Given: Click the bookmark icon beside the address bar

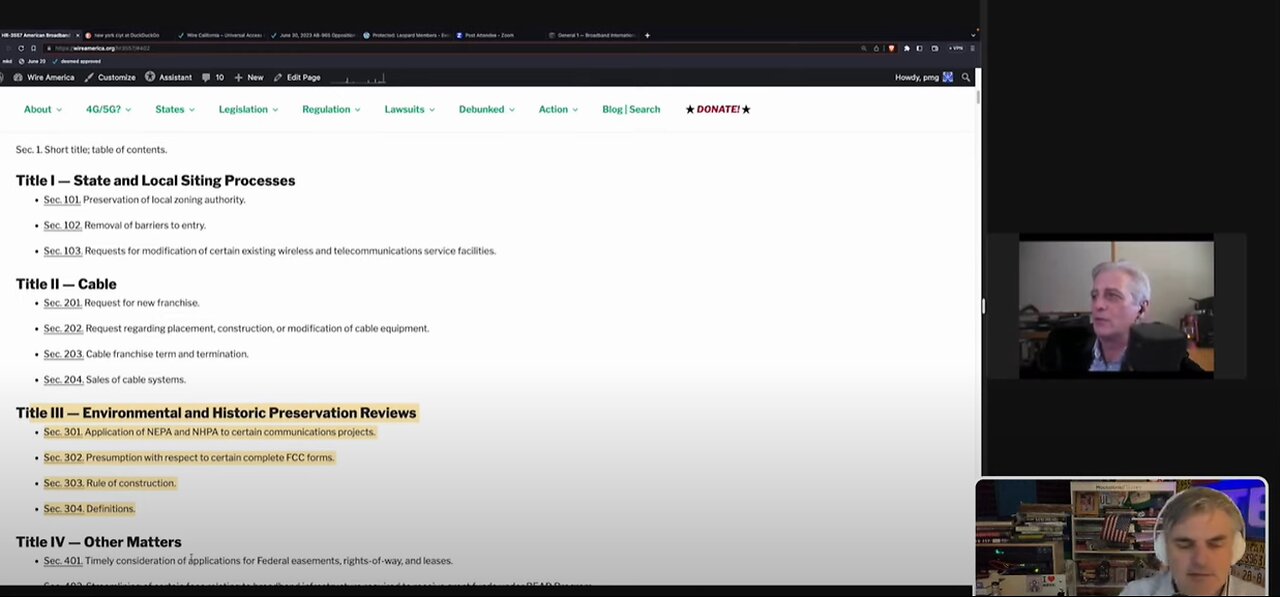Looking at the screenshot, I should coord(33,48).
